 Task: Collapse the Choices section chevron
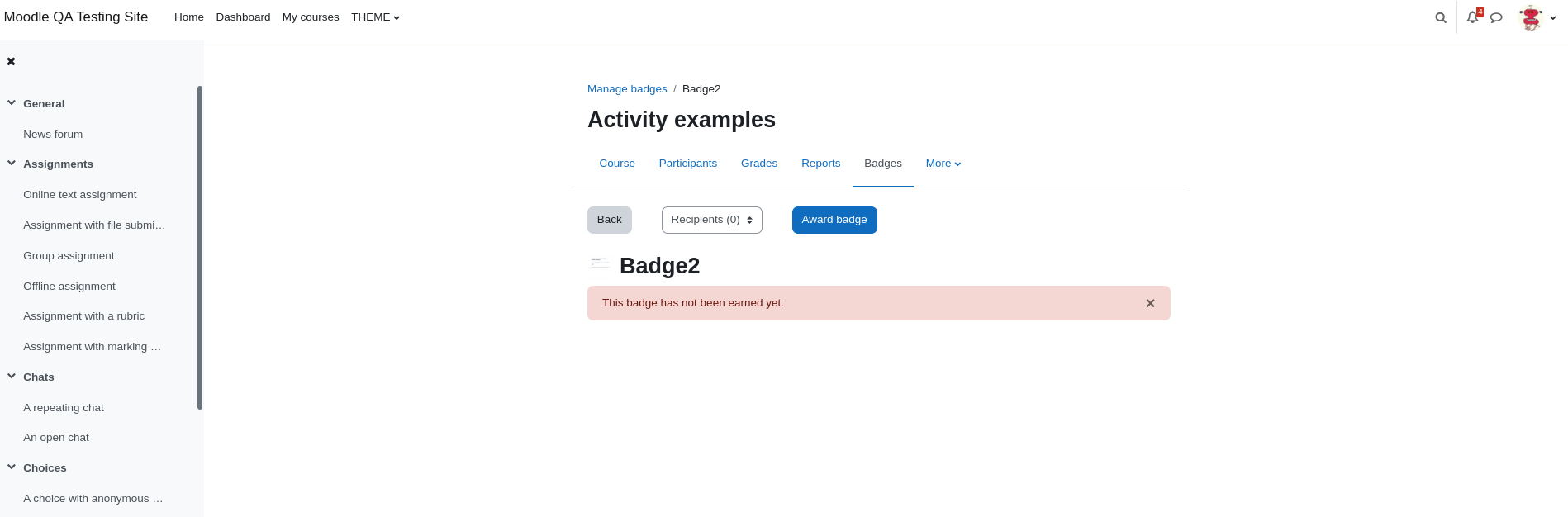tap(12, 467)
